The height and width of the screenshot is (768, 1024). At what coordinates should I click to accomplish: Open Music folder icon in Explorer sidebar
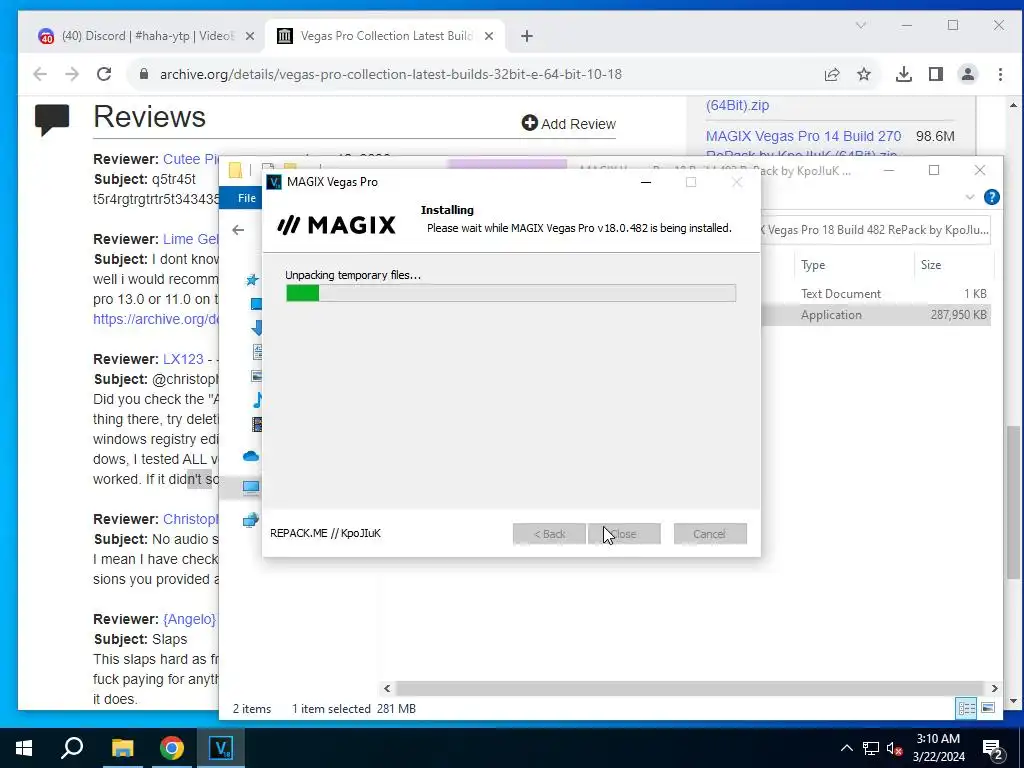257,400
